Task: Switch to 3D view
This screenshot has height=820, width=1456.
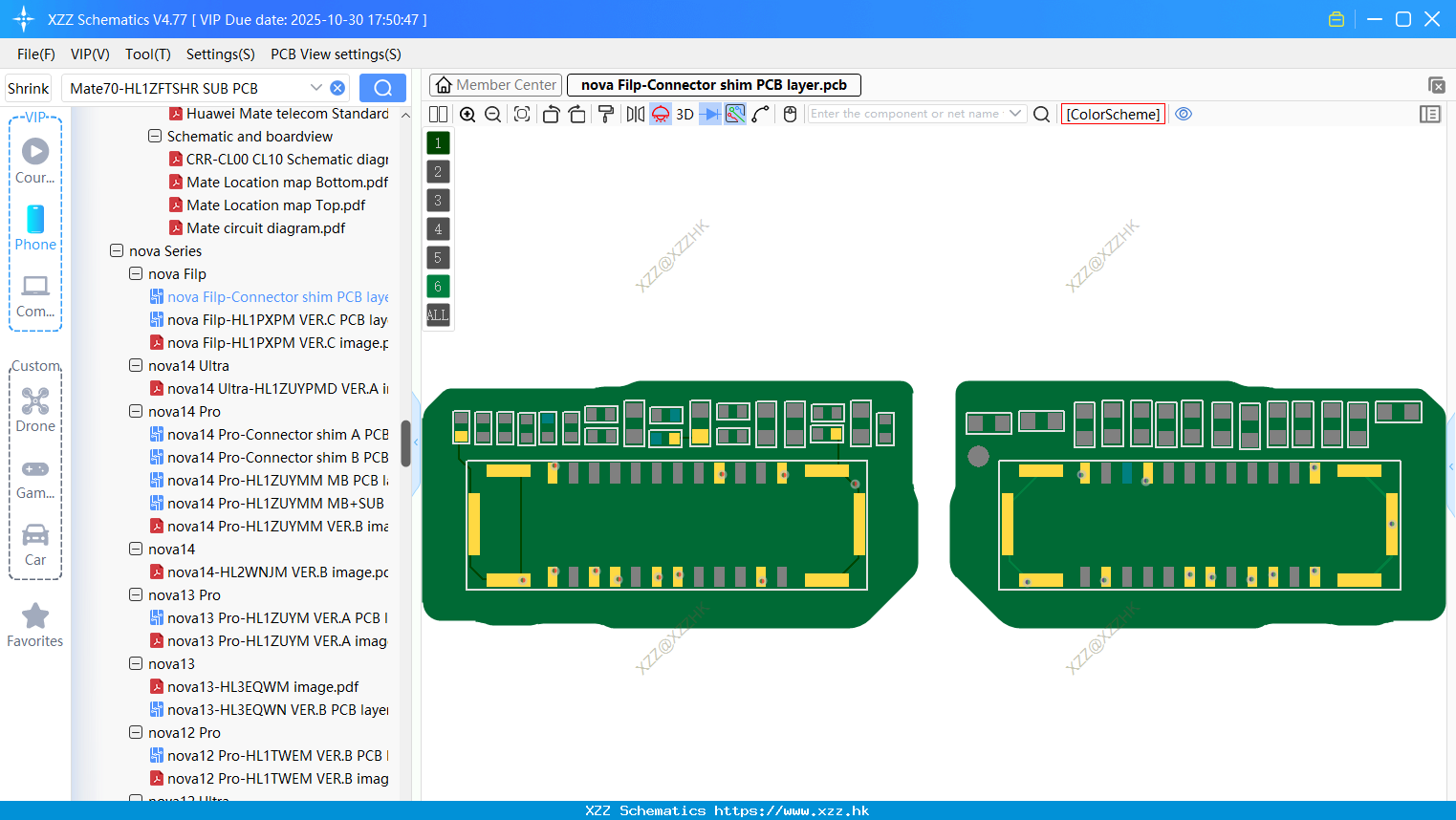Action: [x=685, y=114]
